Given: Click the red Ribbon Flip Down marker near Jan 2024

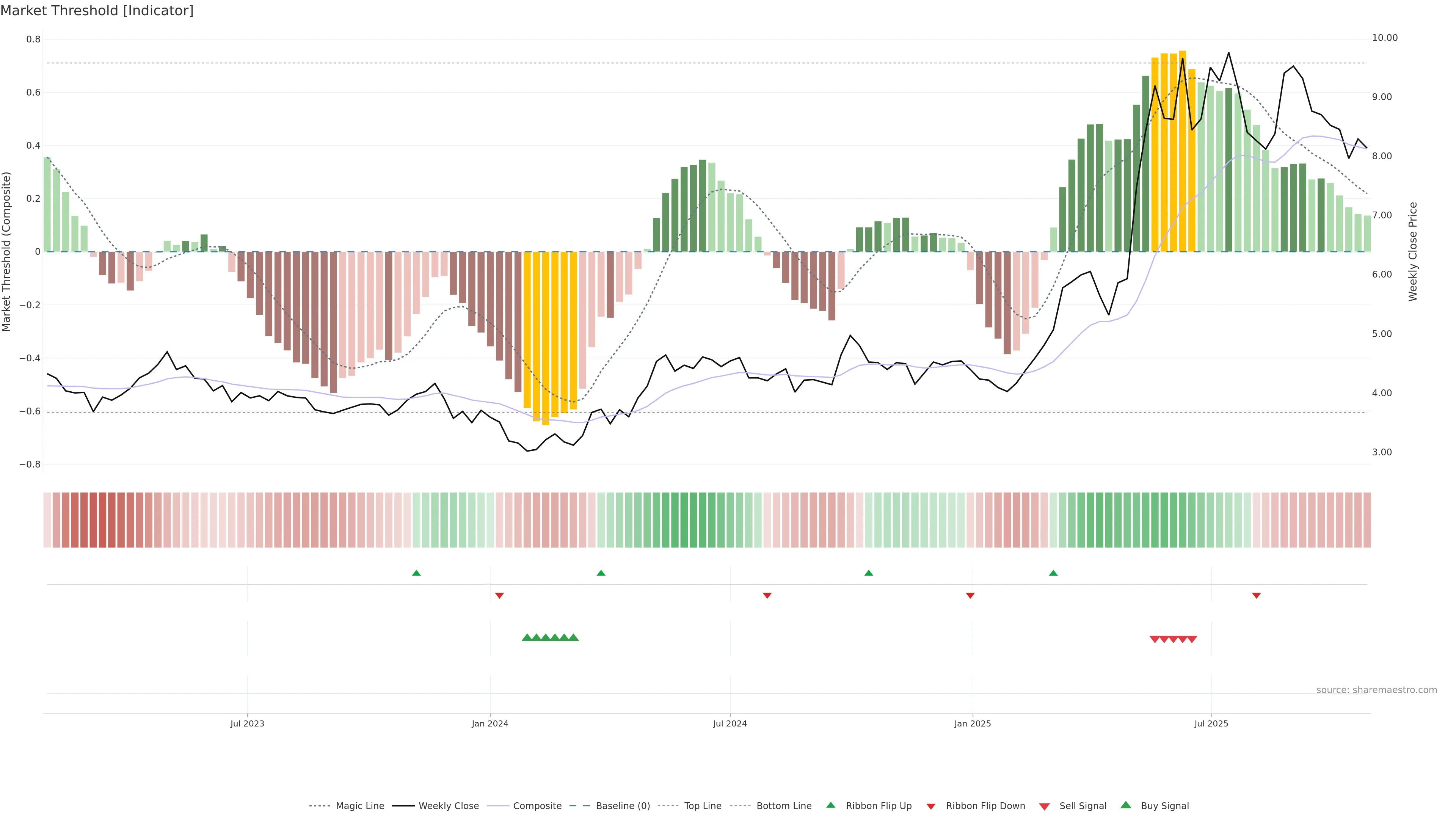Looking at the screenshot, I should [x=499, y=596].
